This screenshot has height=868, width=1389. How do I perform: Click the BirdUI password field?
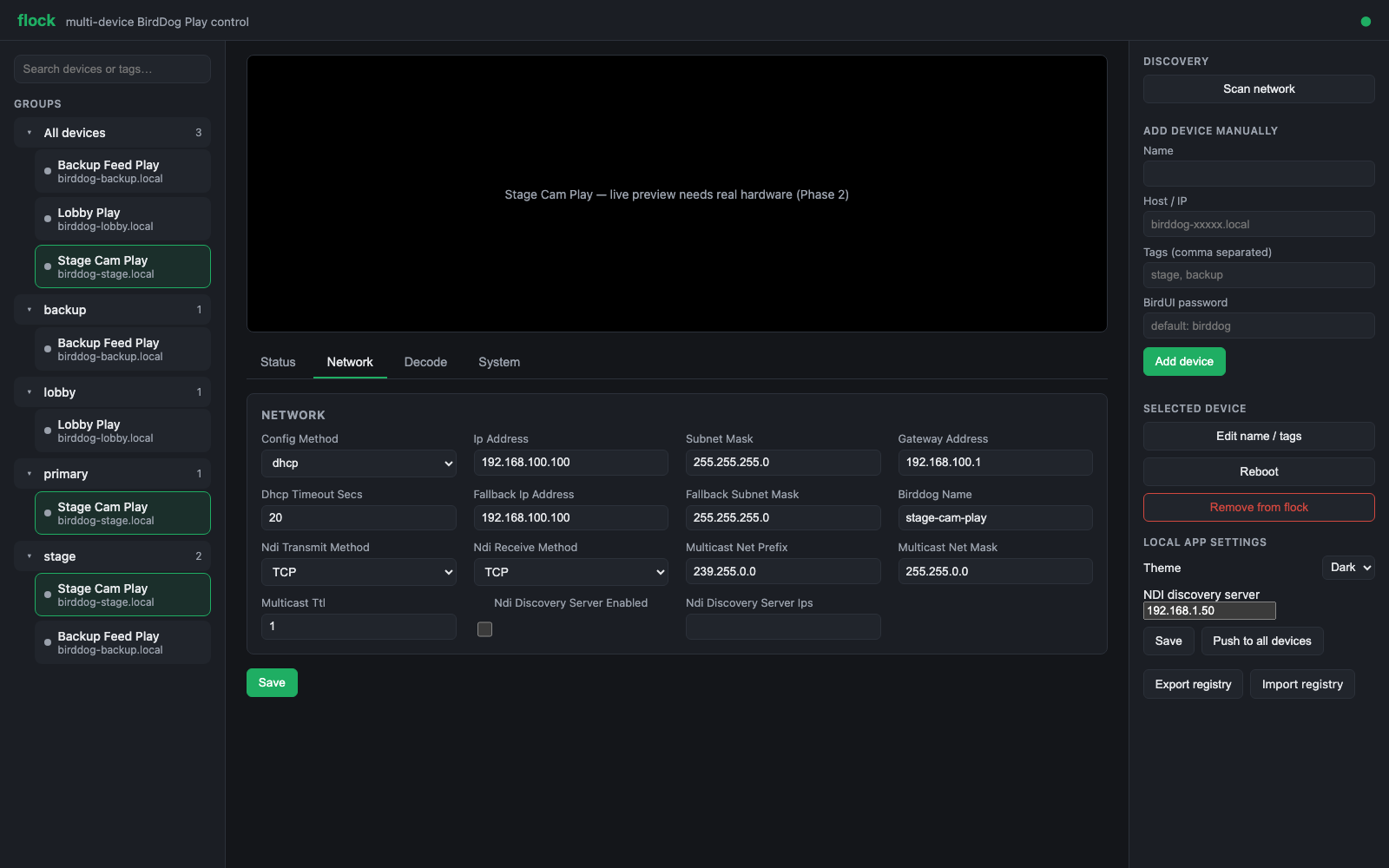pos(1259,325)
